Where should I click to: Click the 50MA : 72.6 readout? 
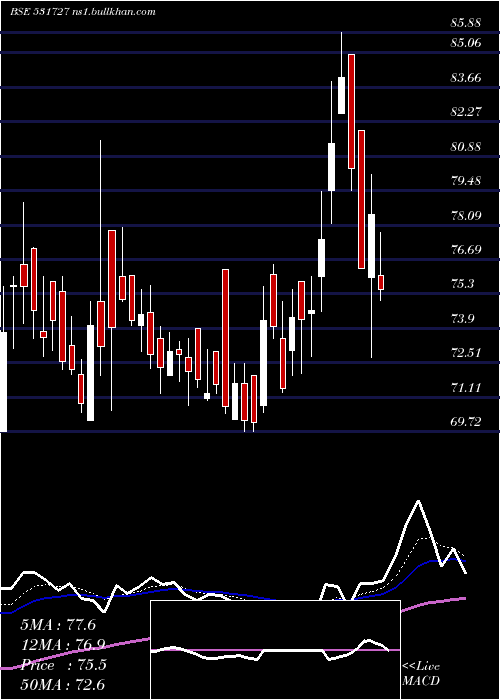click(62, 685)
